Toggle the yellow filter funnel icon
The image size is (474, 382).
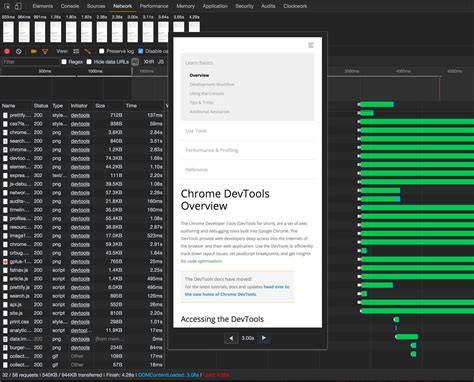click(45, 51)
